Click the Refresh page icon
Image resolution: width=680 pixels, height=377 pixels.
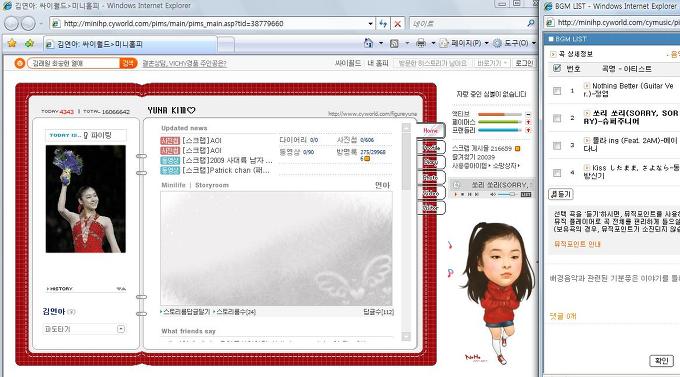pyautogui.click(x=383, y=23)
